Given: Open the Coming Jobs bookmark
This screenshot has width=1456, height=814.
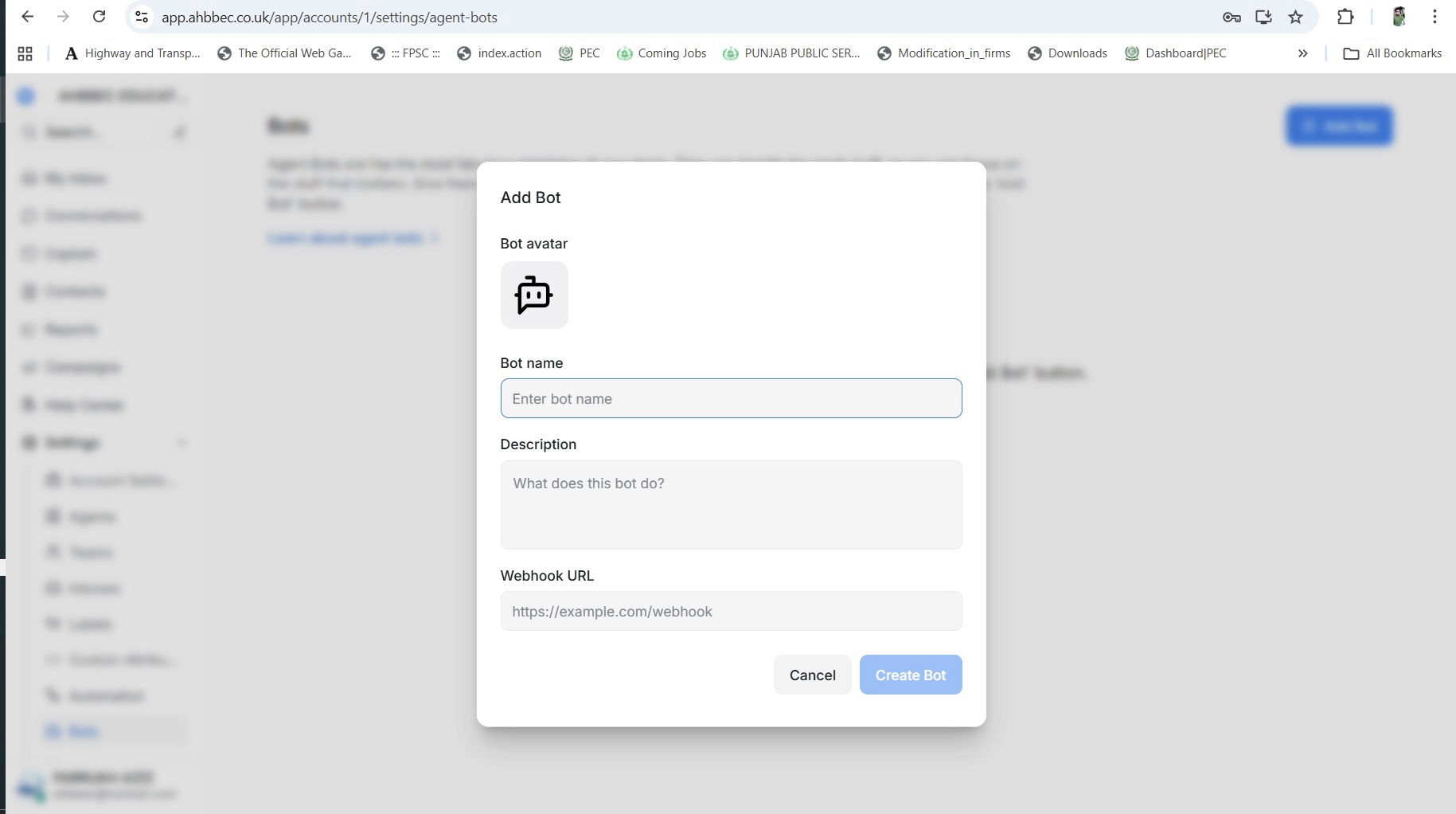Looking at the screenshot, I should tap(662, 53).
